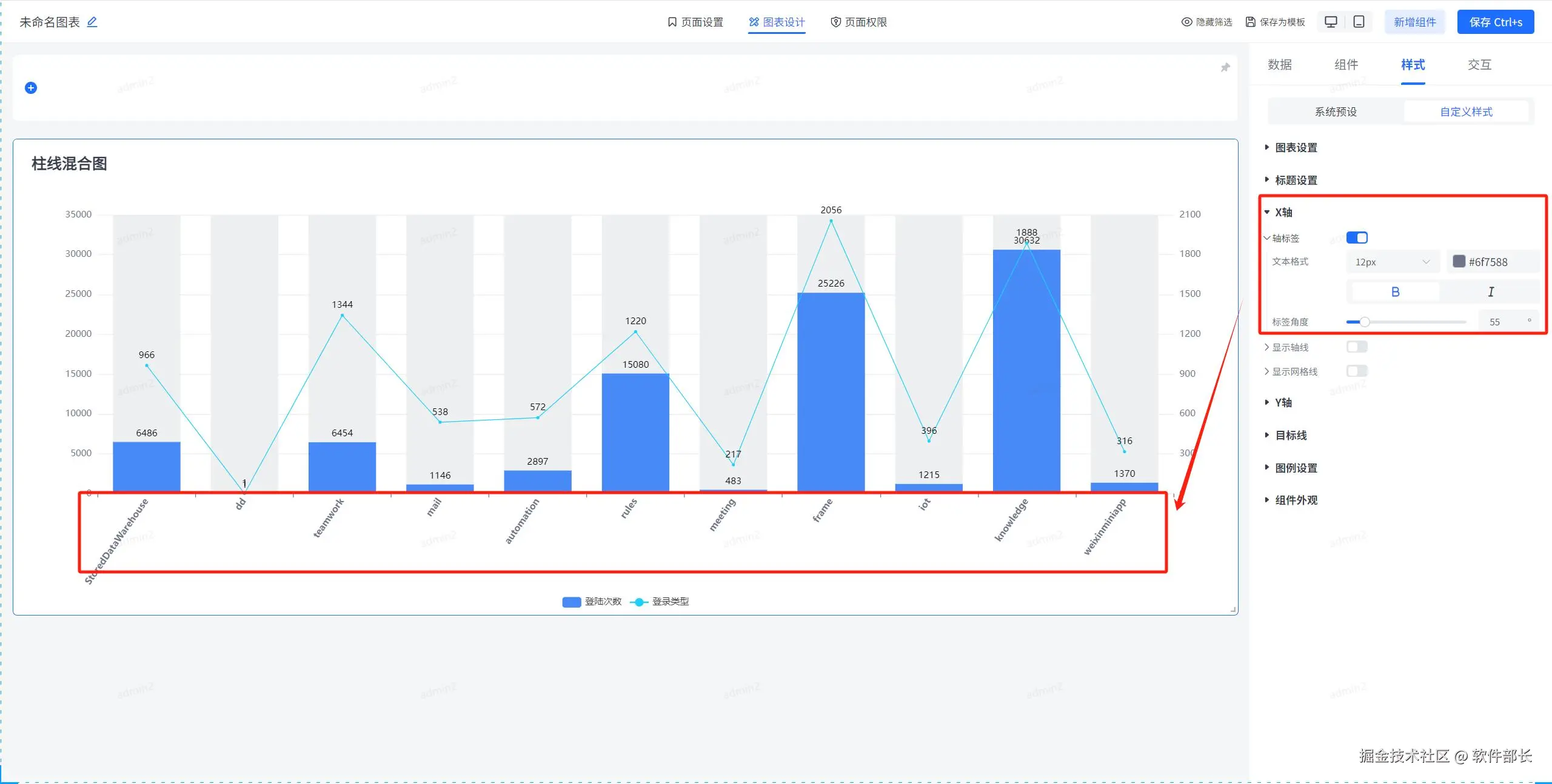Turn off the 轴标签 switch
The height and width of the screenshot is (784, 1552).
[1357, 238]
